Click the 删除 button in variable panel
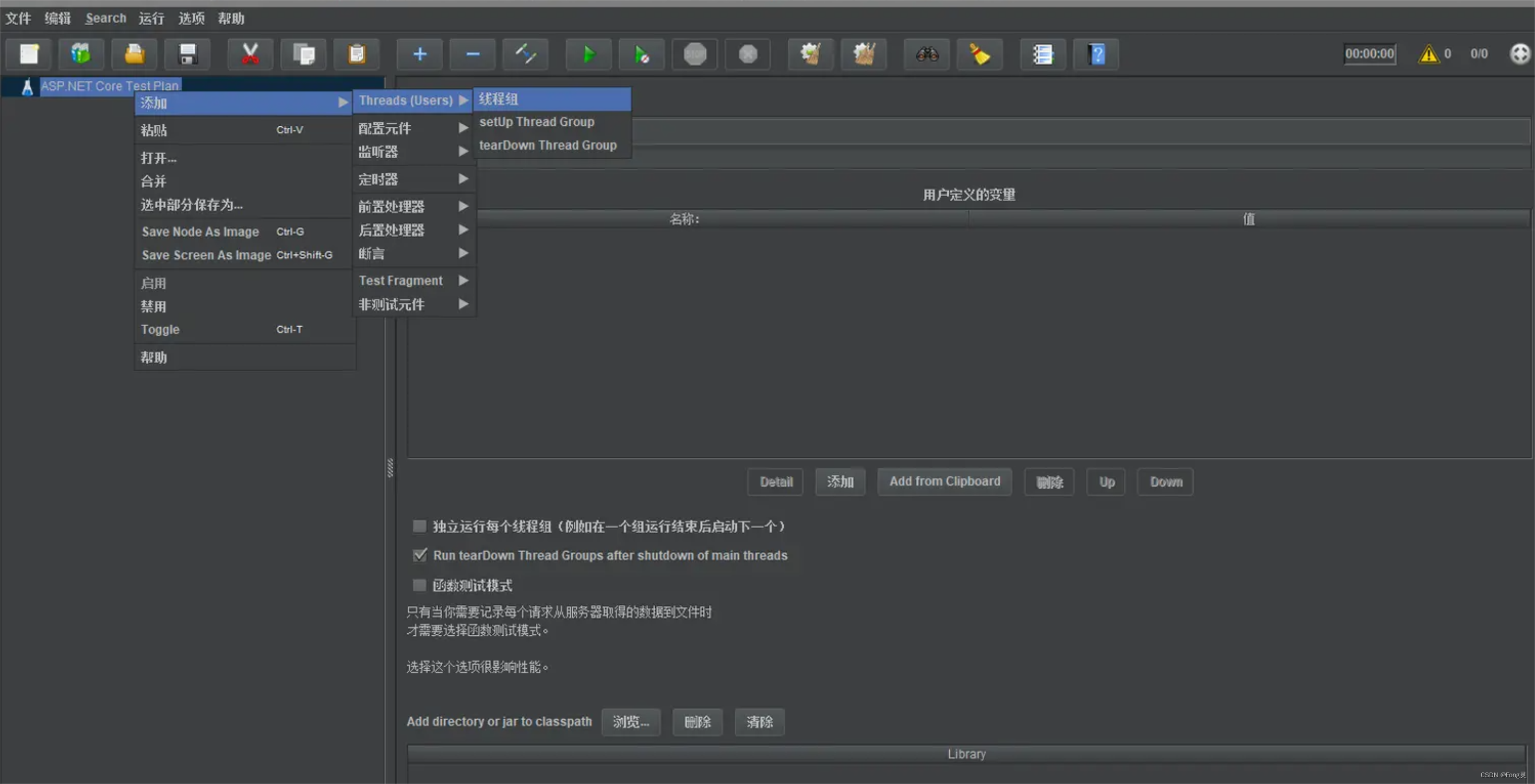This screenshot has width=1535, height=784. [1050, 482]
